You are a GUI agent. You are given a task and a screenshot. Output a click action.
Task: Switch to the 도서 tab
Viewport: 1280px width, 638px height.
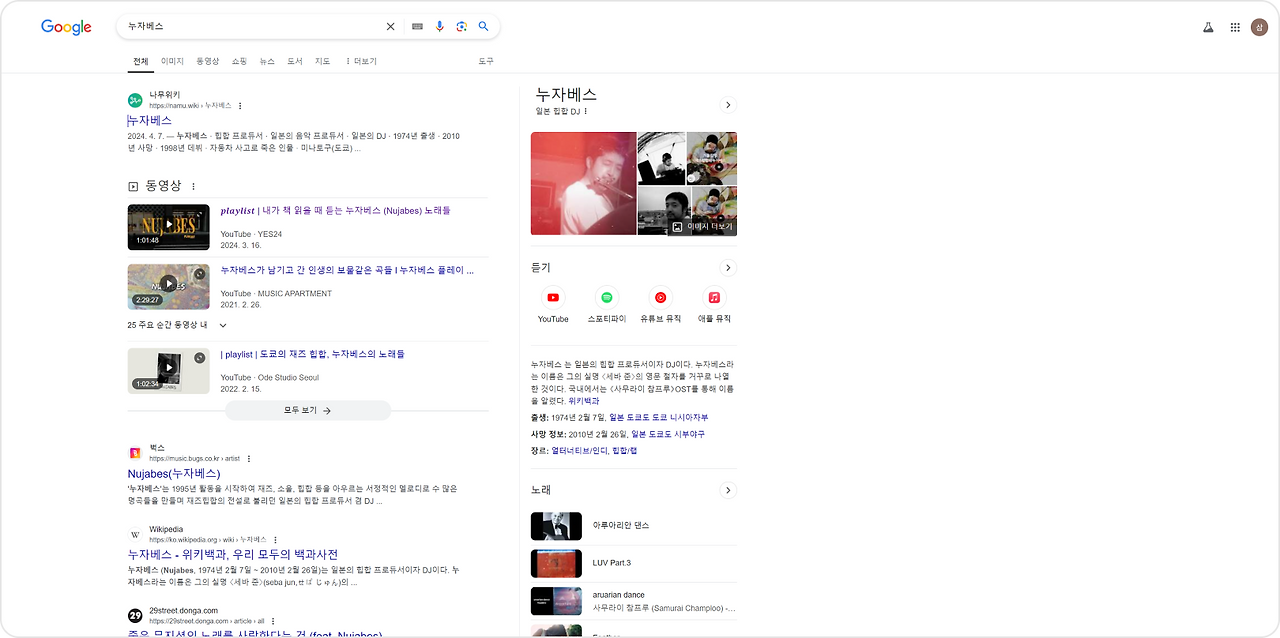pos(295,61)
